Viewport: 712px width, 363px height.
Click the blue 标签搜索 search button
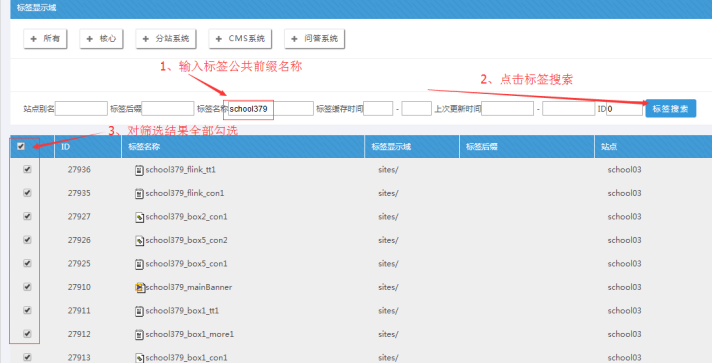pyautogui.click(x=671, y=109)
